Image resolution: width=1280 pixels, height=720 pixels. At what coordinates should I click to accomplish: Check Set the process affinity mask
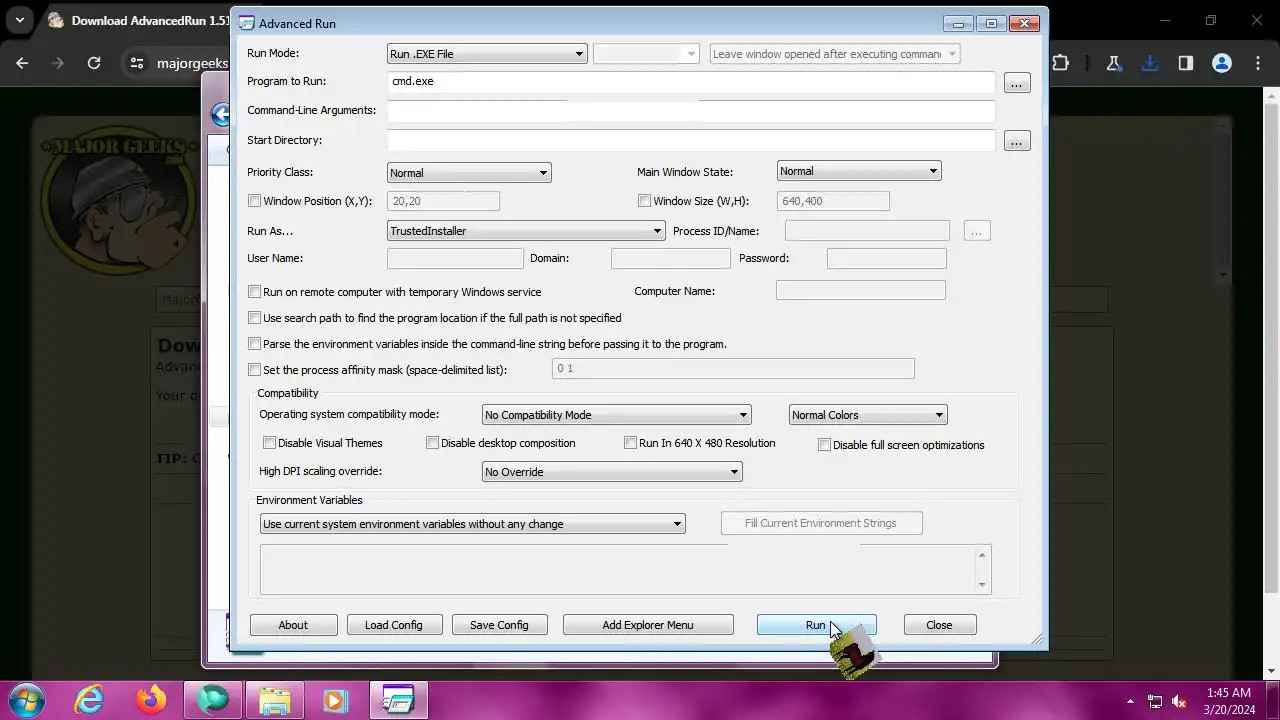(x=254, y=370)
